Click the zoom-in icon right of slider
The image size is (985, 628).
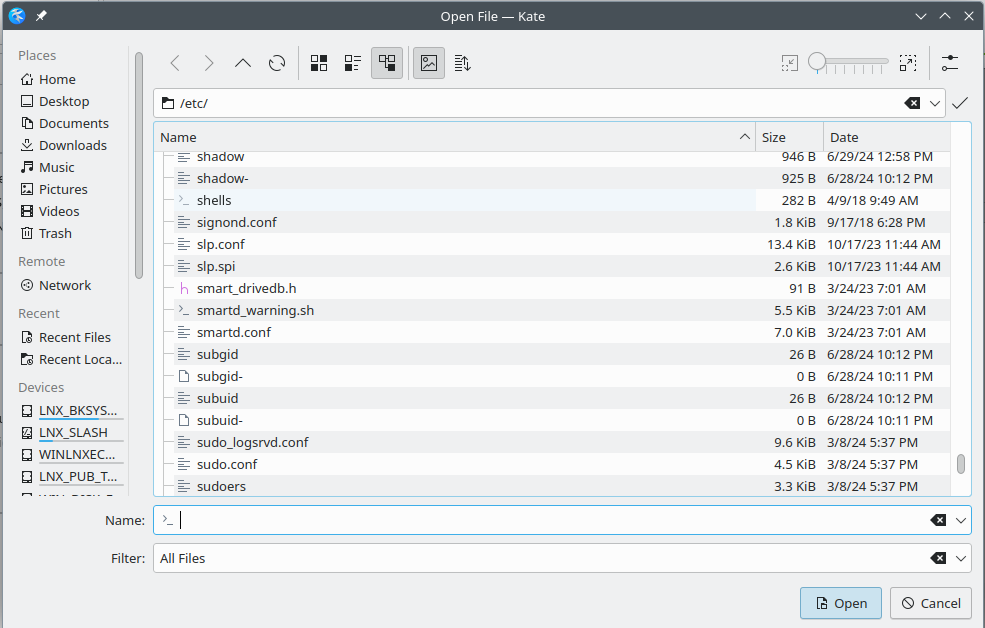click(907, 63)
